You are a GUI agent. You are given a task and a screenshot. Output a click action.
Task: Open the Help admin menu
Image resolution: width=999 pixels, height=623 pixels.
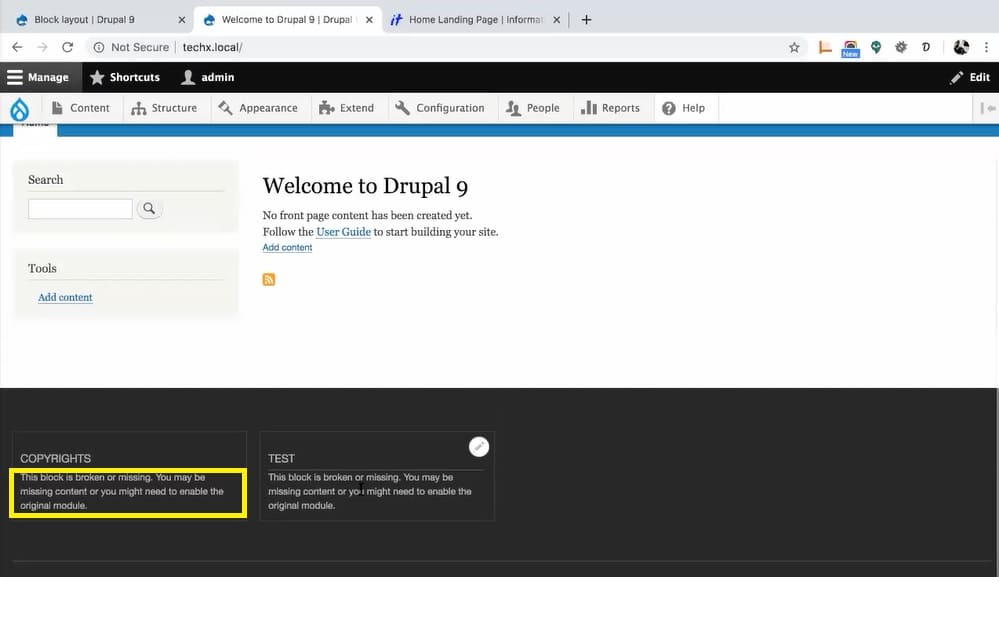(684, 108)
